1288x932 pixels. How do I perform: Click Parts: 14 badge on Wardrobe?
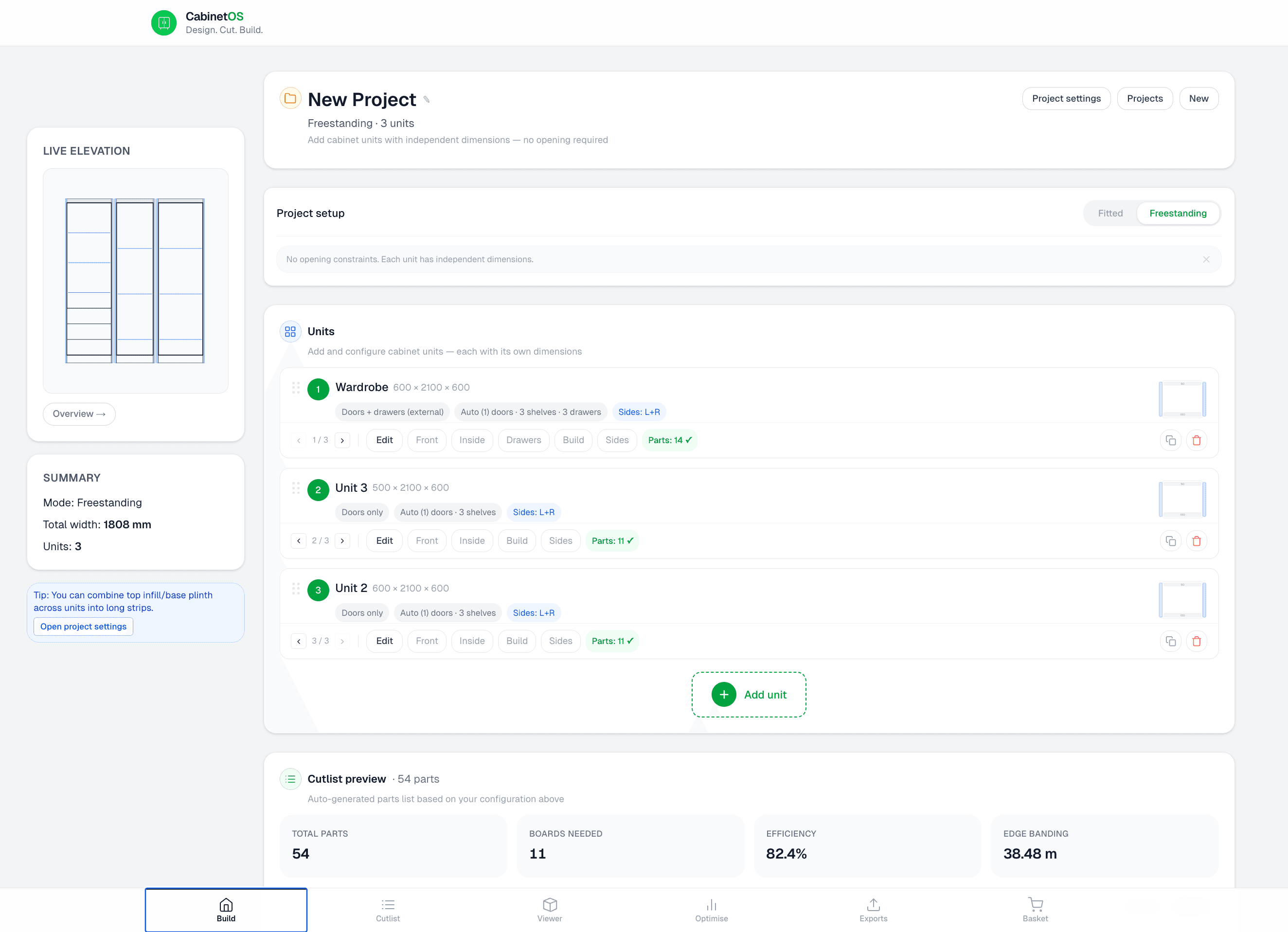pos(670,440)
